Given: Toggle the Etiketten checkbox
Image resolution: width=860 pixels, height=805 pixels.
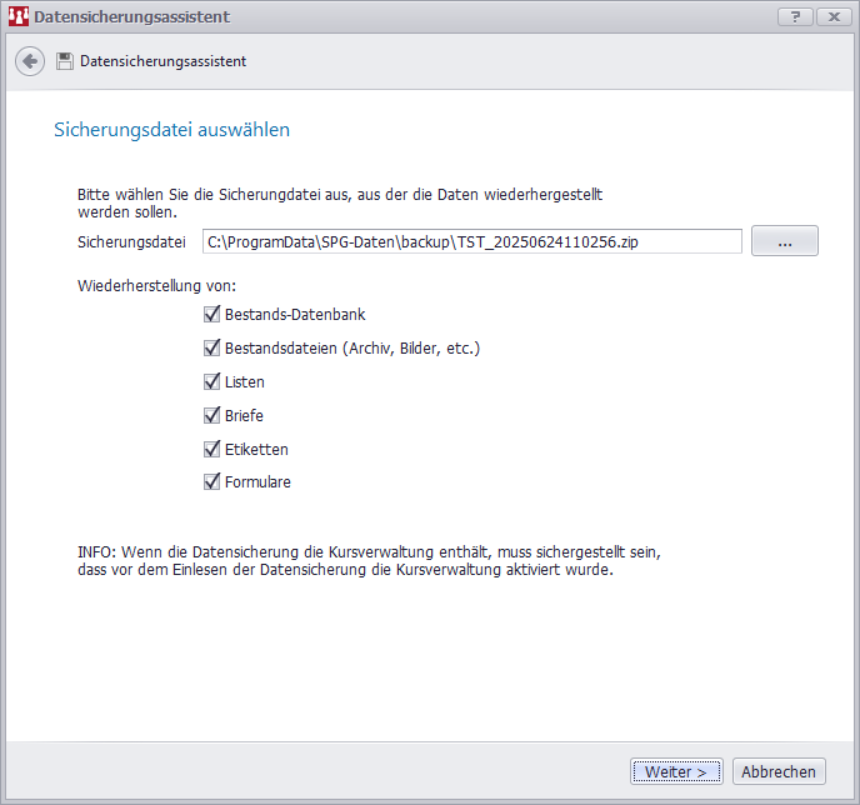Looking at the screenshot, I should 211,449.
